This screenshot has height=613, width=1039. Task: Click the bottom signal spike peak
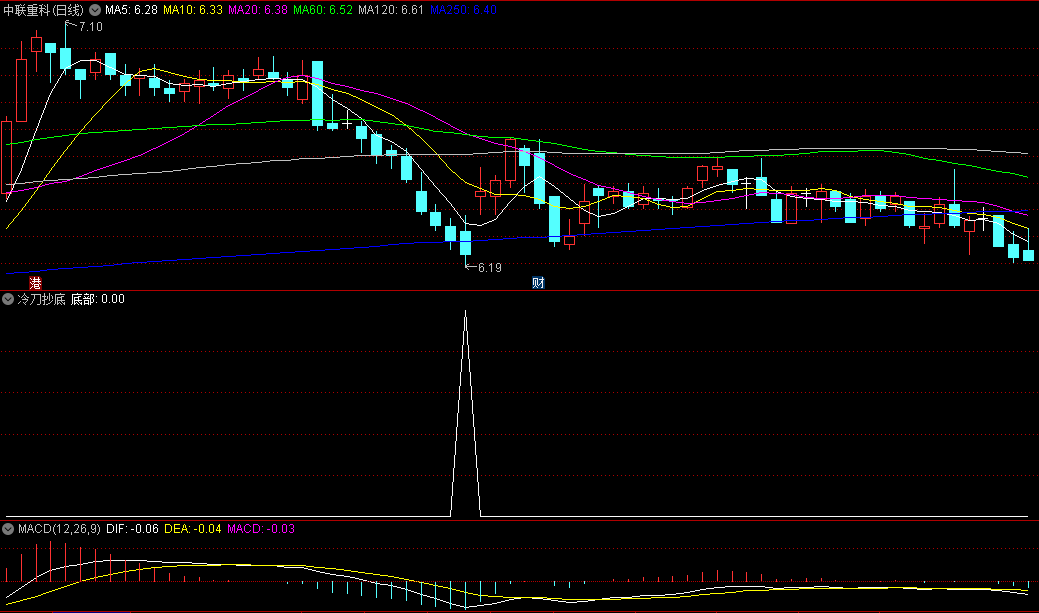tap(466, 313)
